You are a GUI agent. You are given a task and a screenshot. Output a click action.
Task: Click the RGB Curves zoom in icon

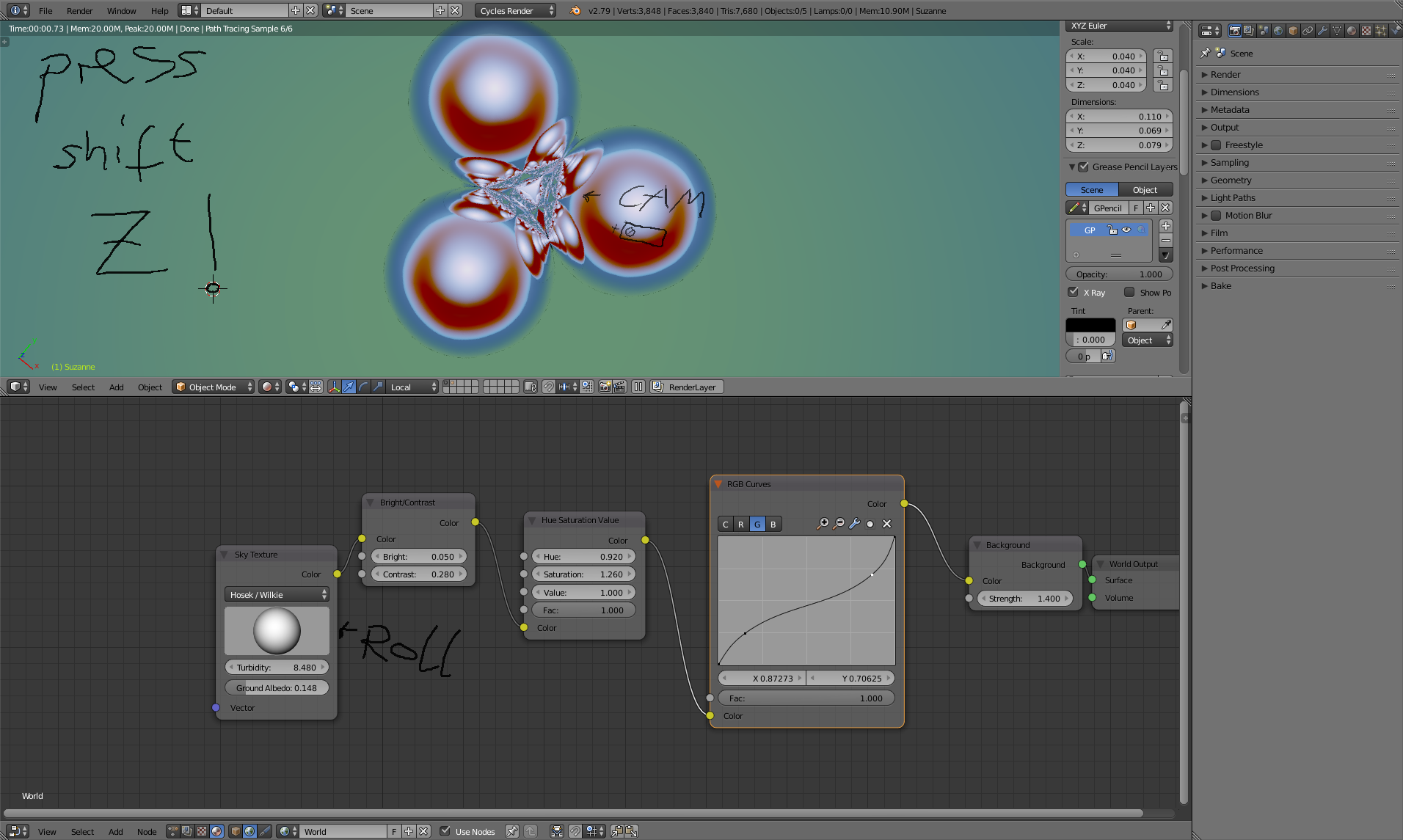(823, 524)
